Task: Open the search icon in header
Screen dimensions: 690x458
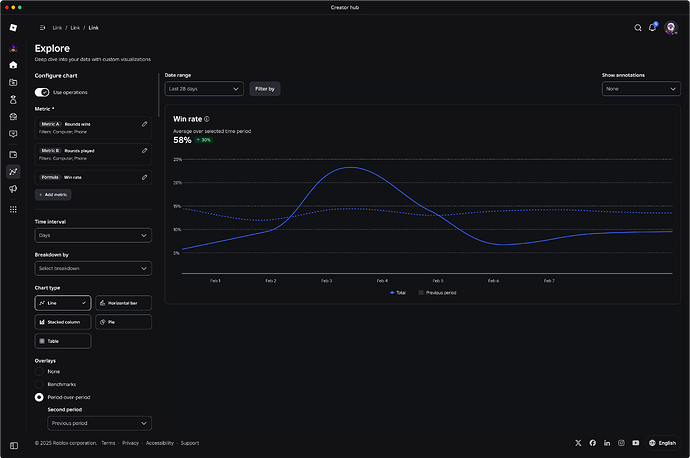Action: [638, 28]
